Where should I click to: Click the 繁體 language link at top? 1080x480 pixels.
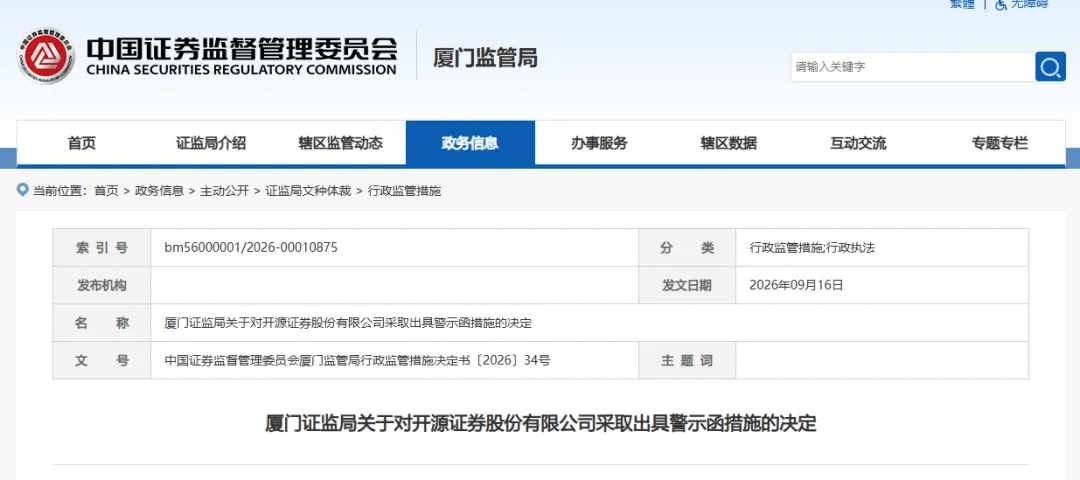pyautogui.click(x=962, y=4)
